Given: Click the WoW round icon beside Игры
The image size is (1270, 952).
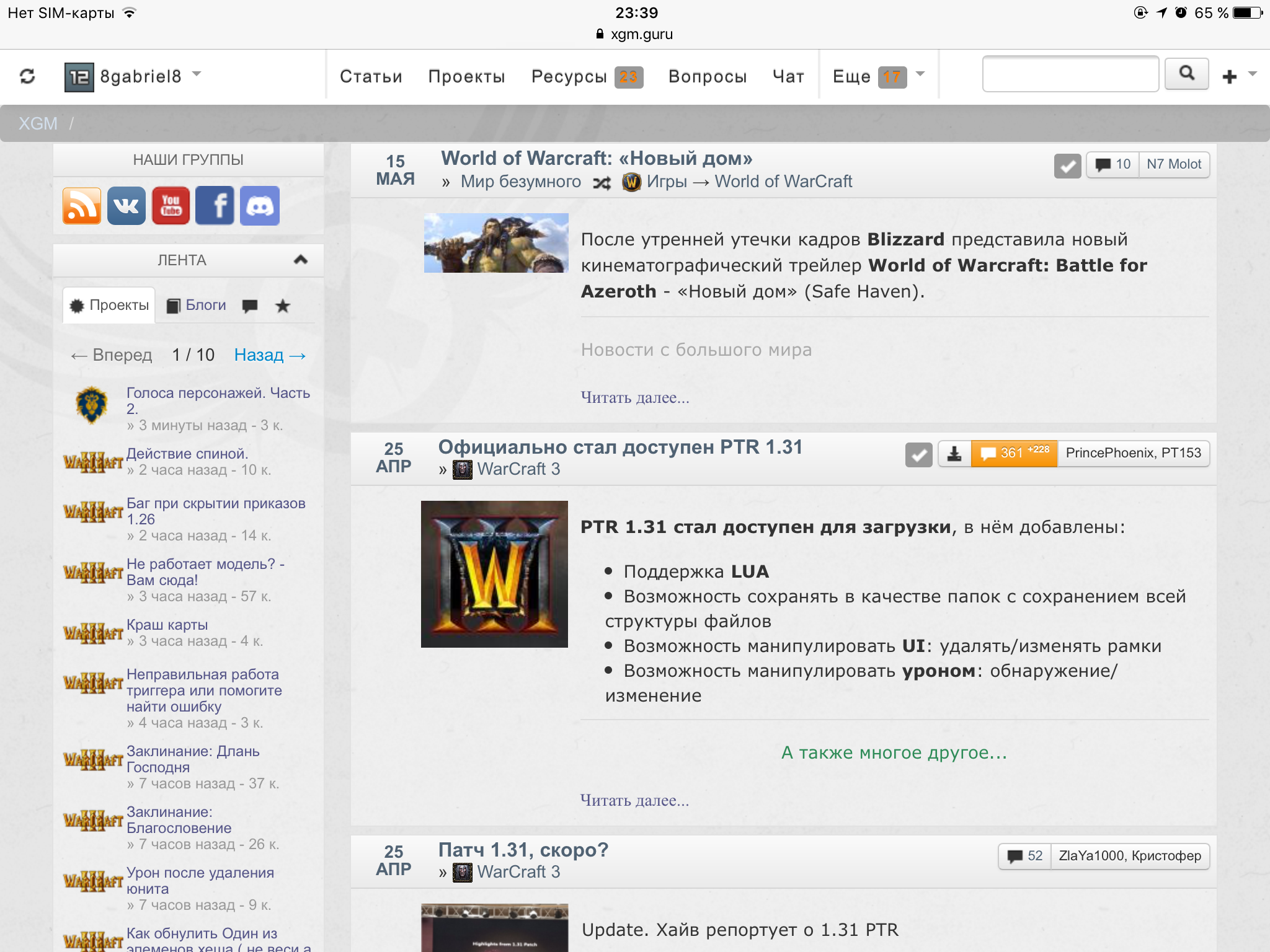Looking at the screenshot, I should pos(631,182).
